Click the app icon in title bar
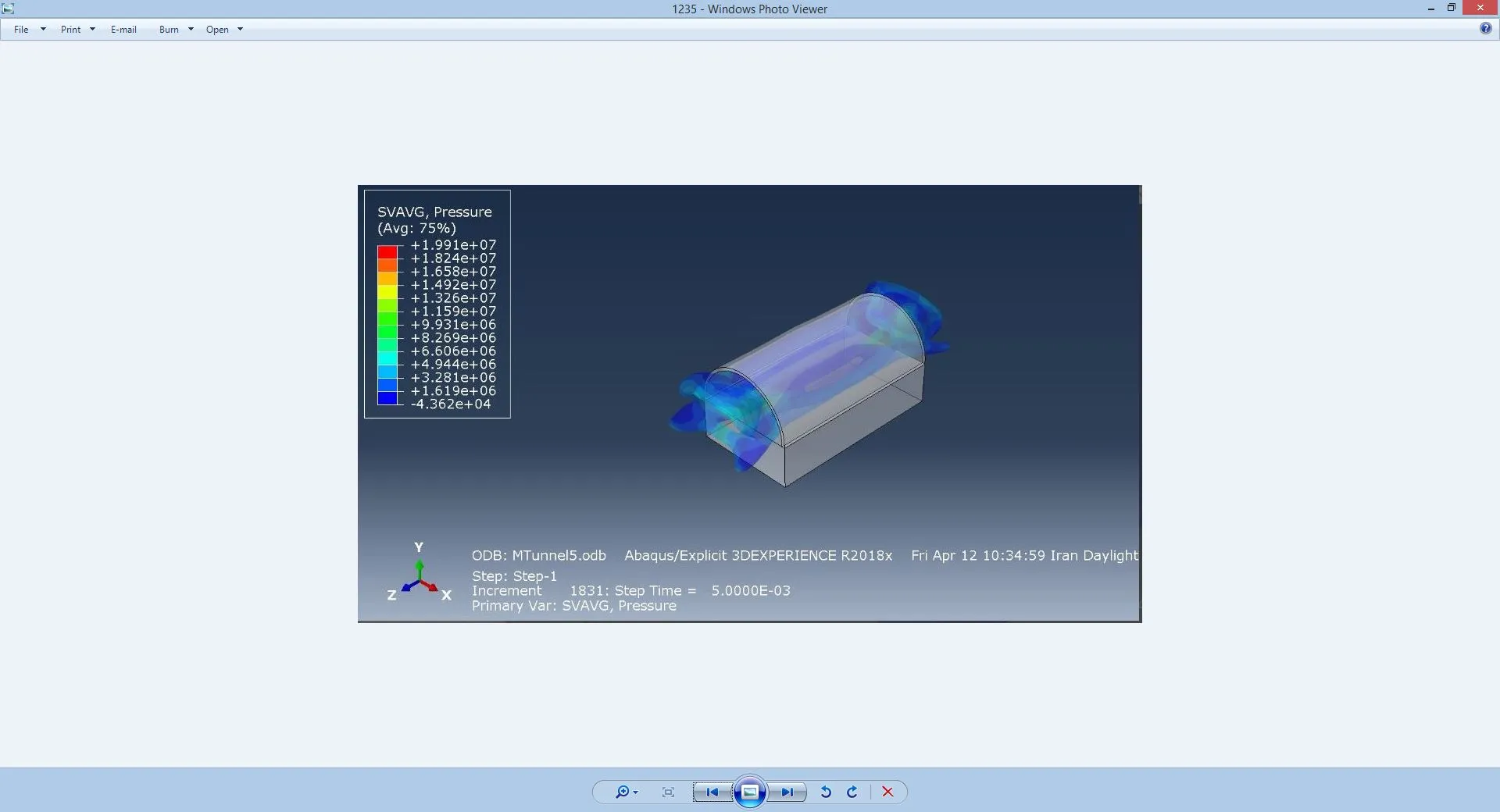This screenshot has height=812, width=1500. pos(8,9)
